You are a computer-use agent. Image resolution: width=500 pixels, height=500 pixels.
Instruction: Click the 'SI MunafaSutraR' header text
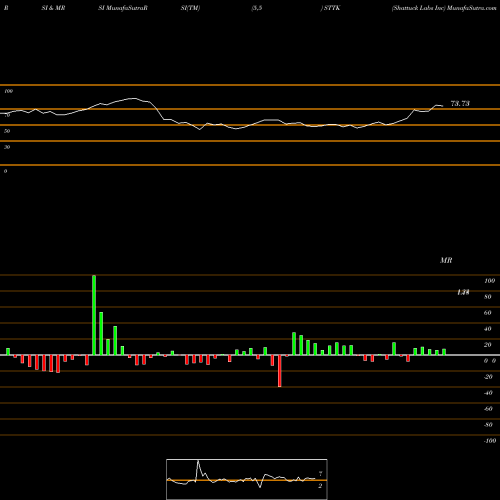(x=123, y=8)
